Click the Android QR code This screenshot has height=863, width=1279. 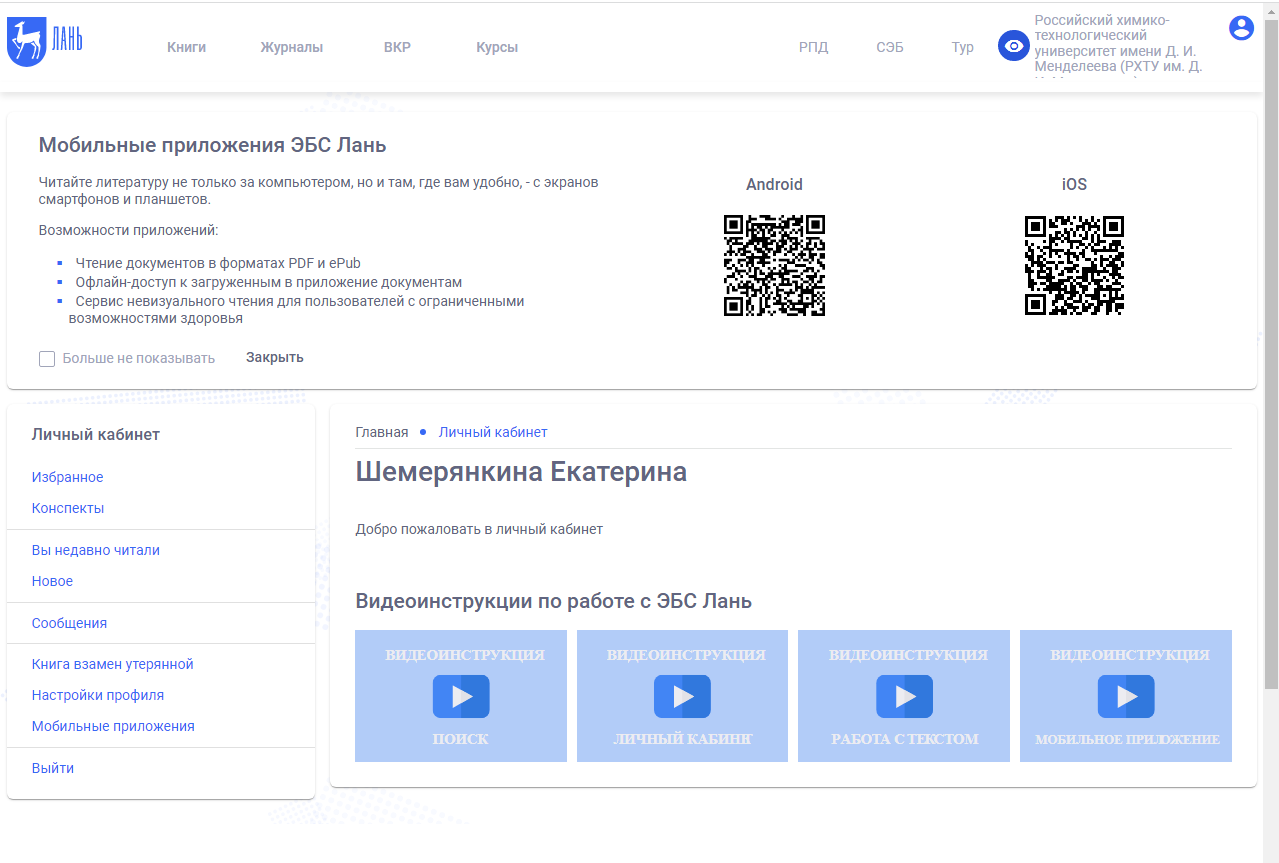774,265
